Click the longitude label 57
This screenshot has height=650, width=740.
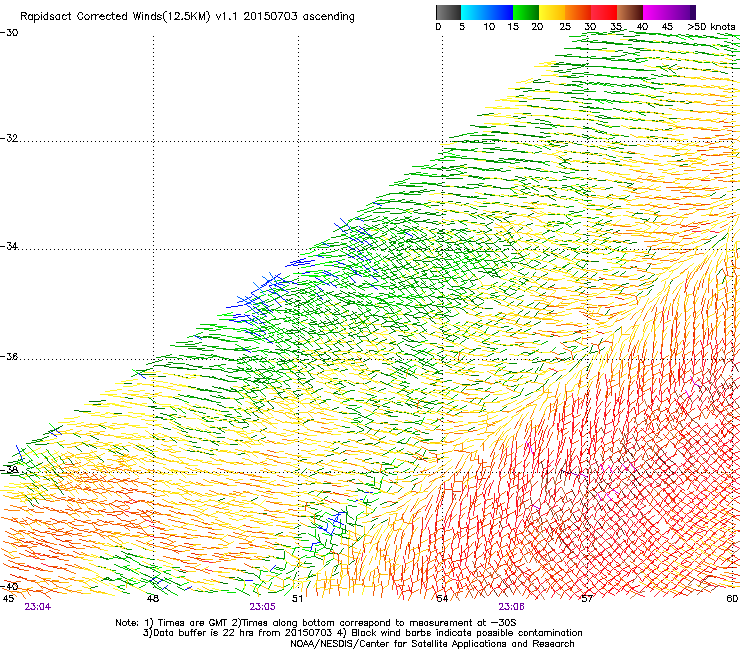[587, 599]
